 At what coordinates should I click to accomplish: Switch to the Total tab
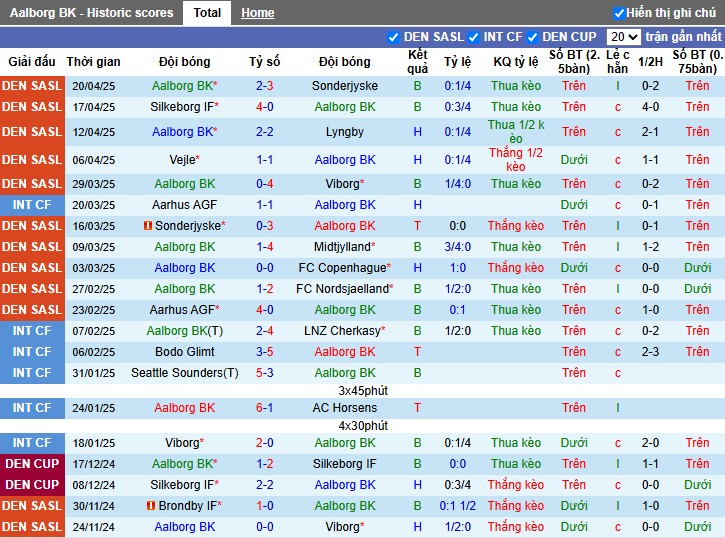207,13
